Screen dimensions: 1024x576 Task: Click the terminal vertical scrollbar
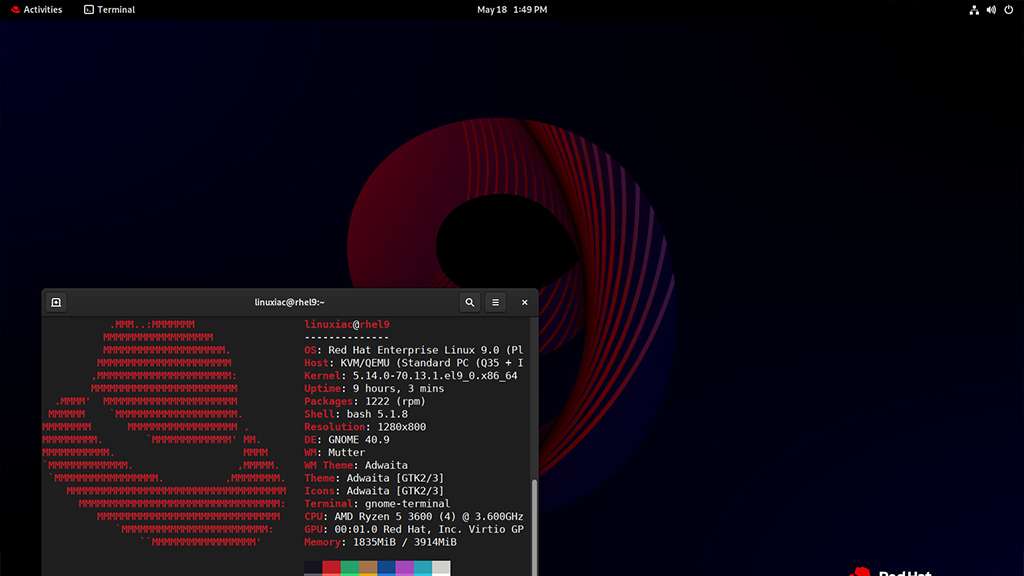pyautogui.click(x=535, y=527)
